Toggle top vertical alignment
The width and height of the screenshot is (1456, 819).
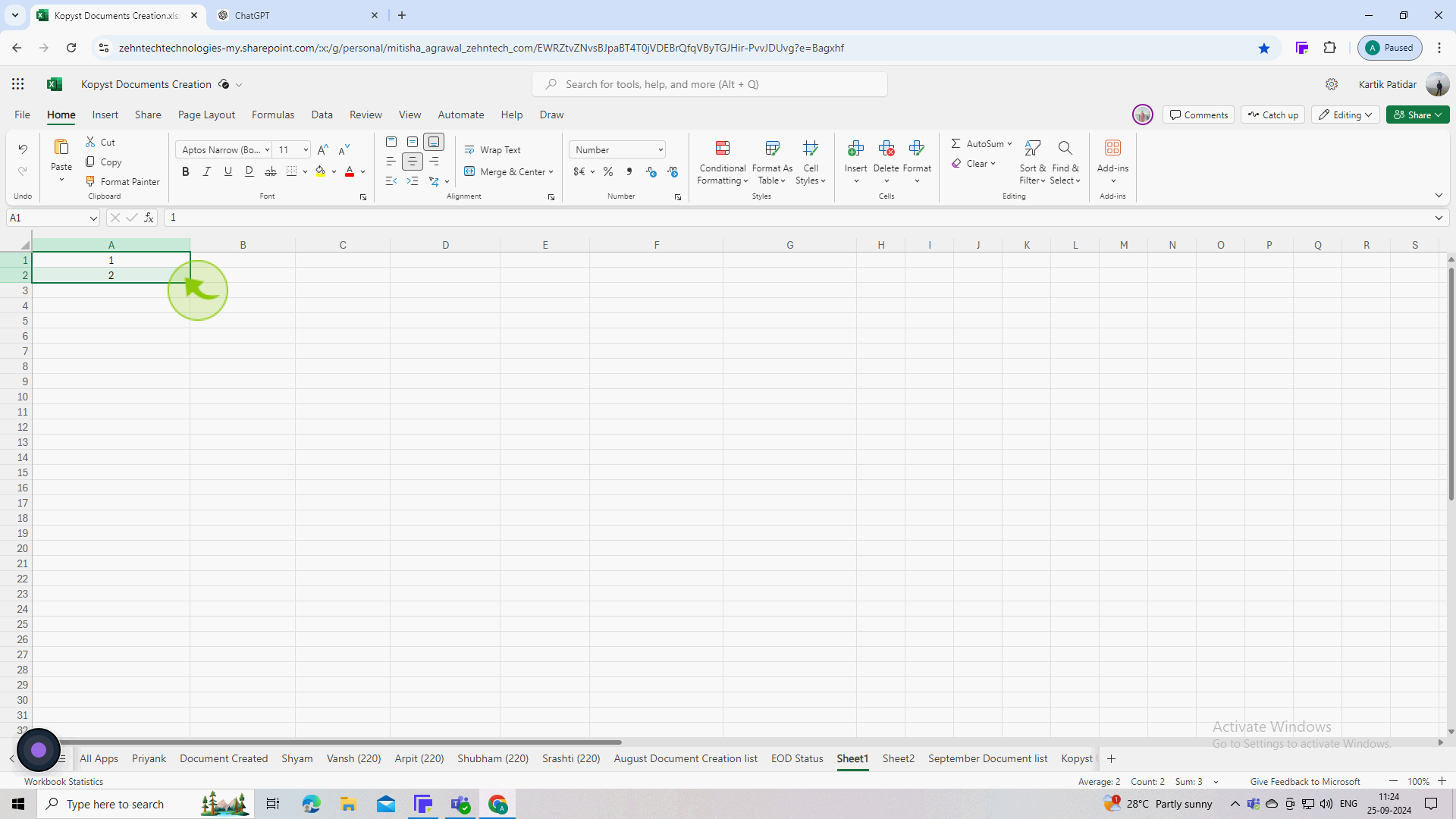[x=391, y=142]
